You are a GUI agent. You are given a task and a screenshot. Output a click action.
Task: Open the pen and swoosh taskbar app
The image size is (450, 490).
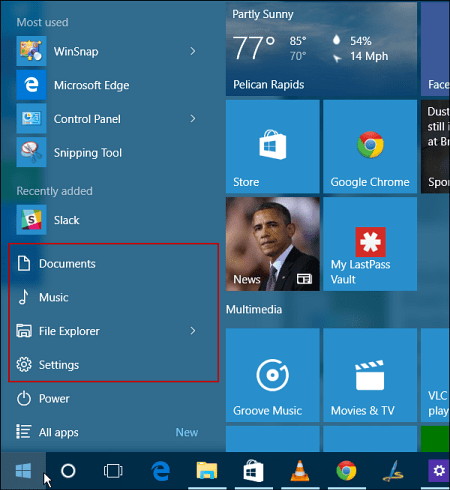point(393,471)
